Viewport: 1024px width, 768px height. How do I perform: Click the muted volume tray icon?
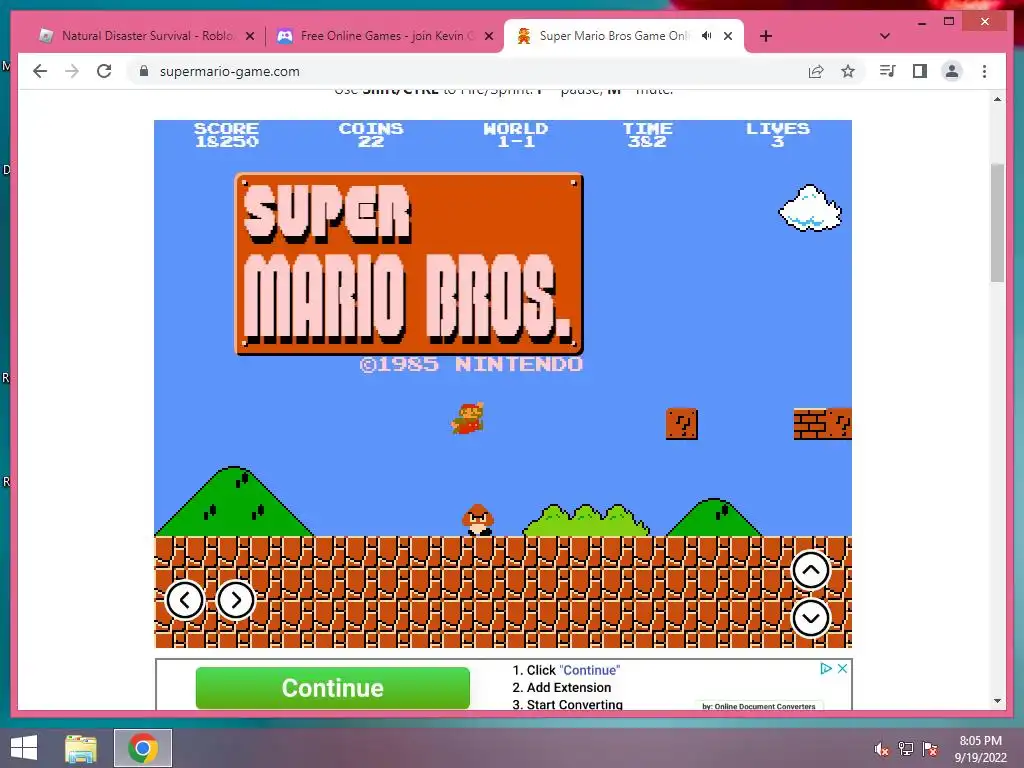[x=881, y=749]
